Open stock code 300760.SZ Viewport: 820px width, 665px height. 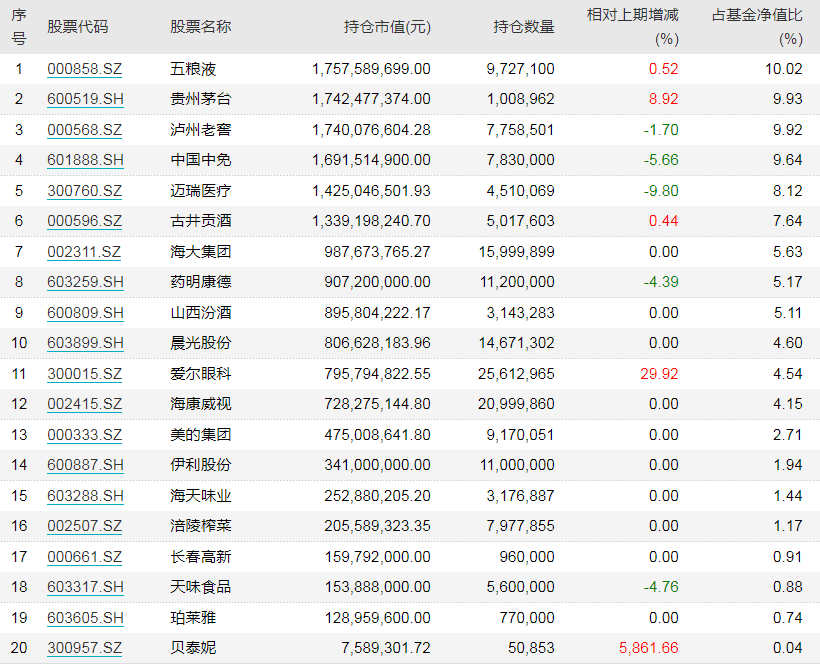[84, 191]
